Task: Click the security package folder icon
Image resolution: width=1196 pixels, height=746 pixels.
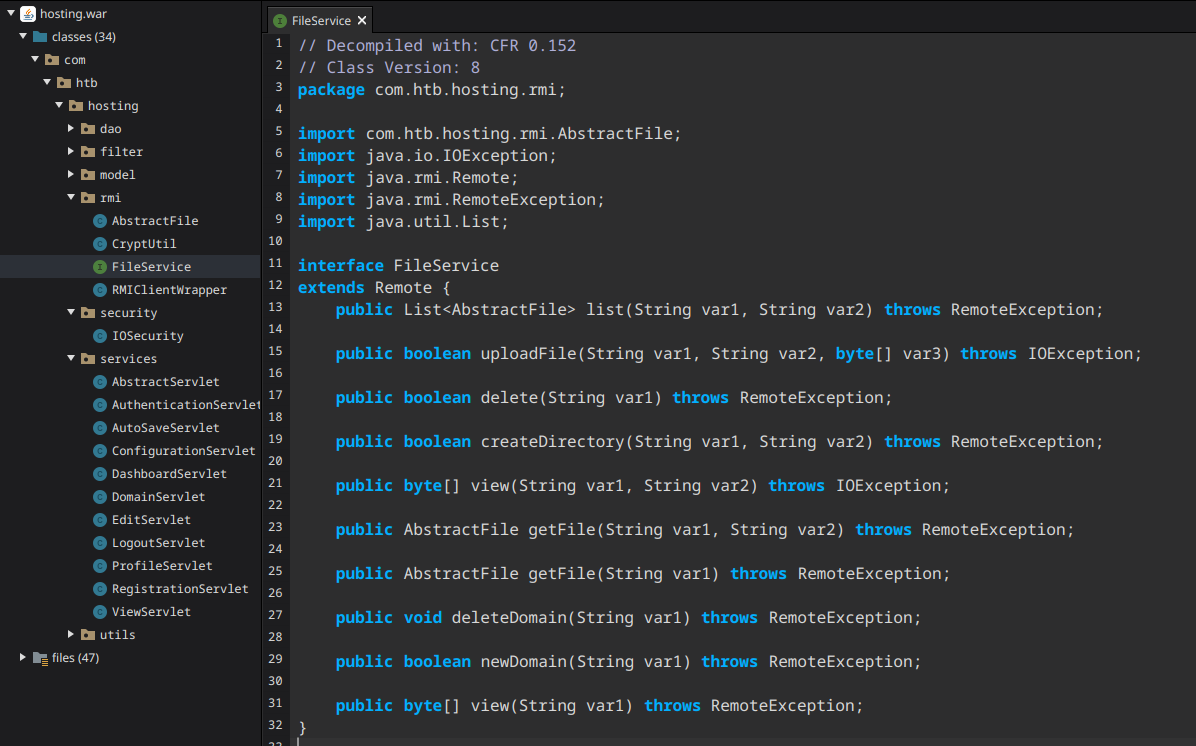Action: point(88,313)
